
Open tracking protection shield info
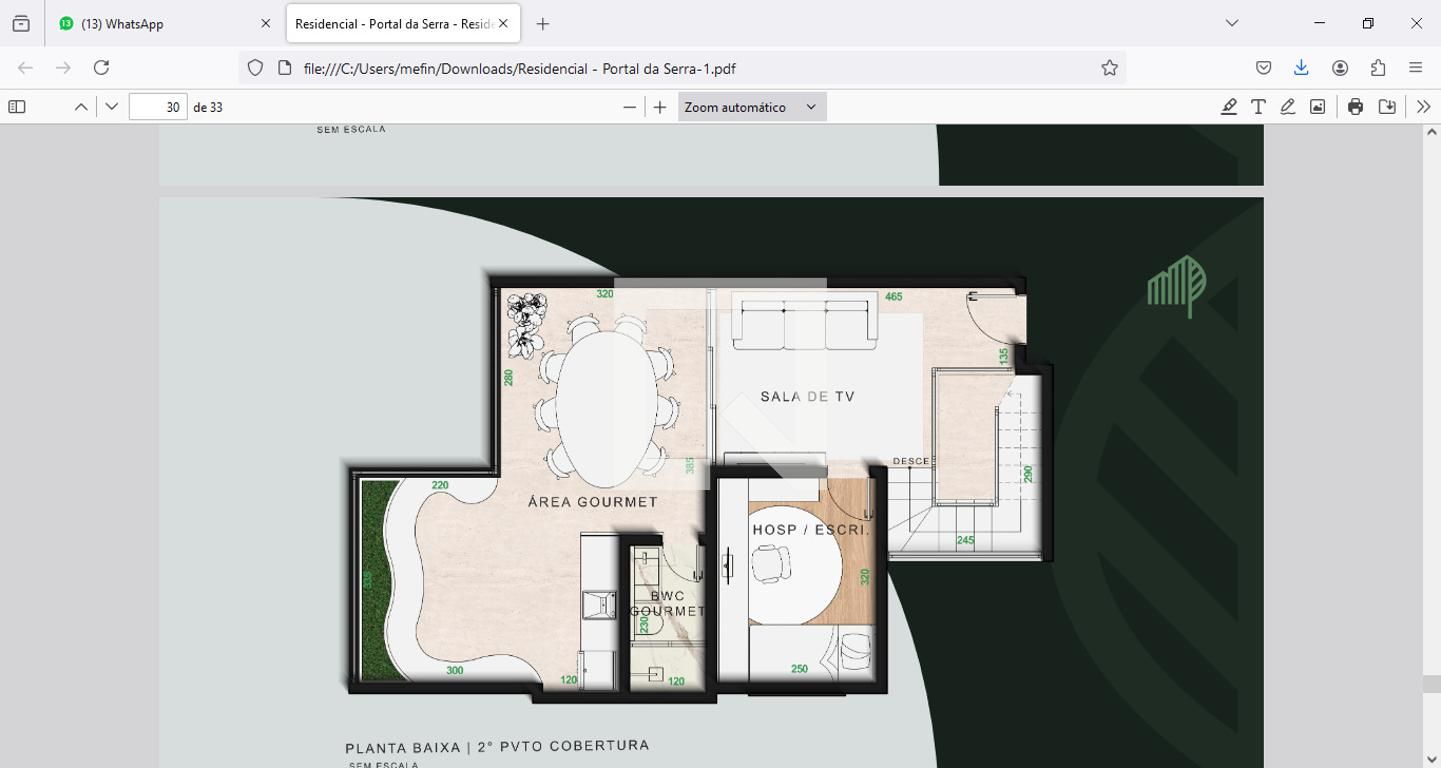click(x=255, y=68)
